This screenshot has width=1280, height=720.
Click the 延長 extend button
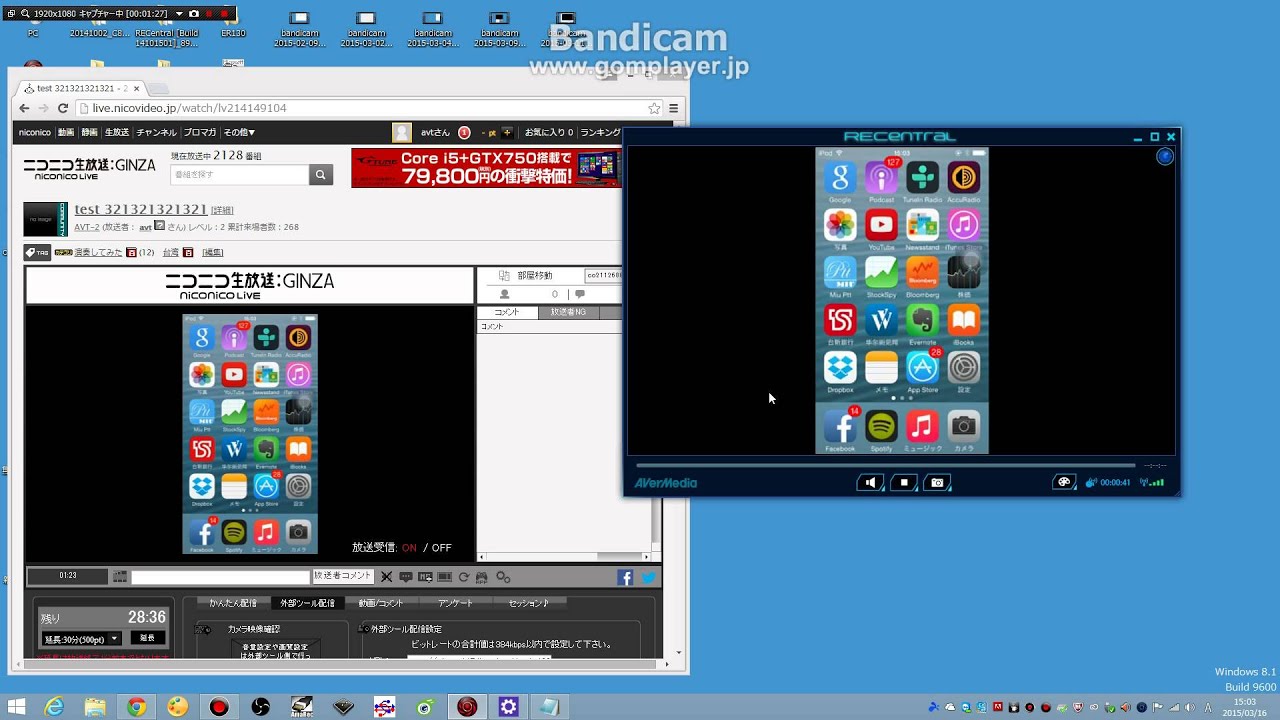click(147, 638)
